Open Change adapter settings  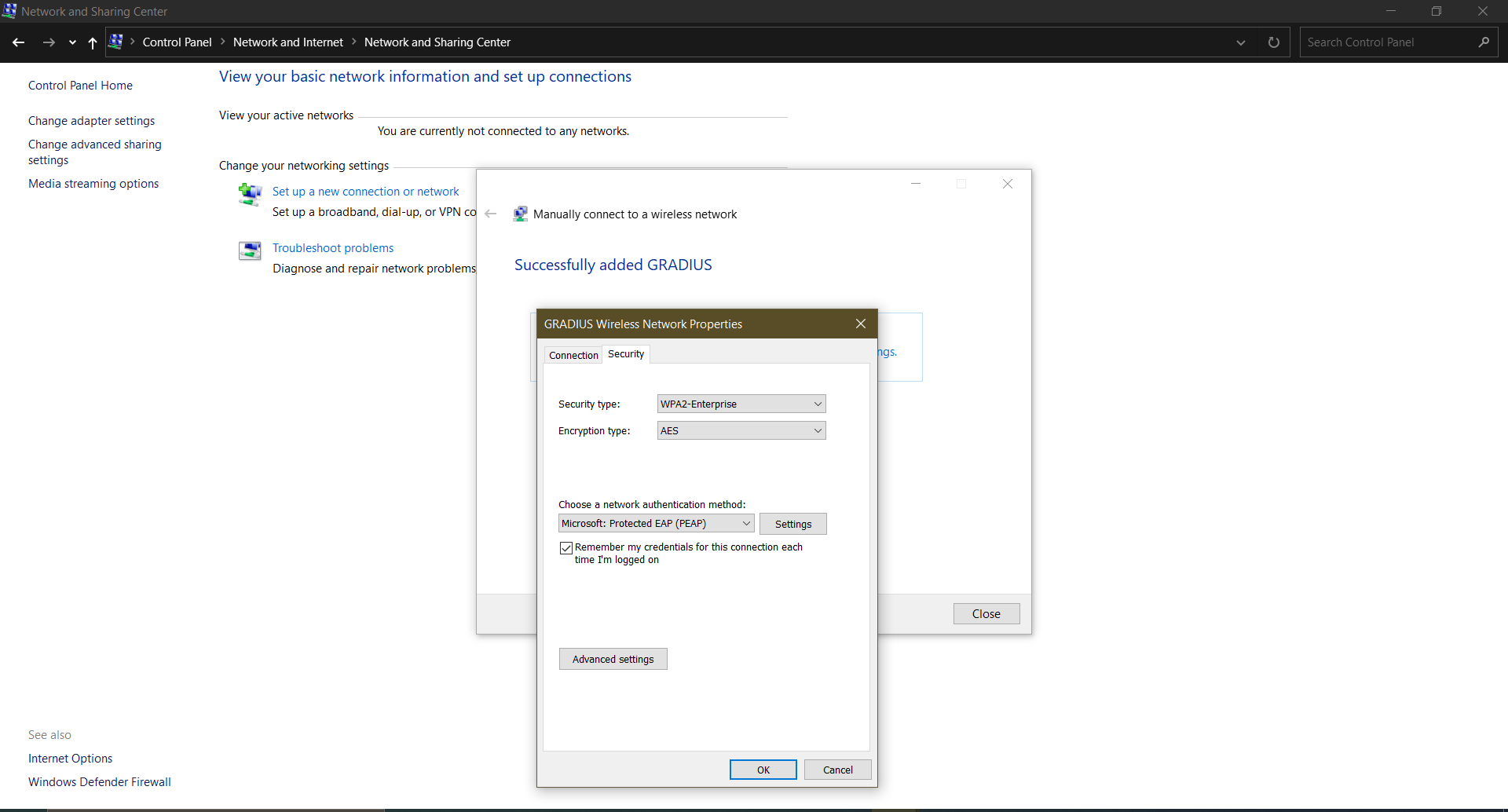pos(91,121)
